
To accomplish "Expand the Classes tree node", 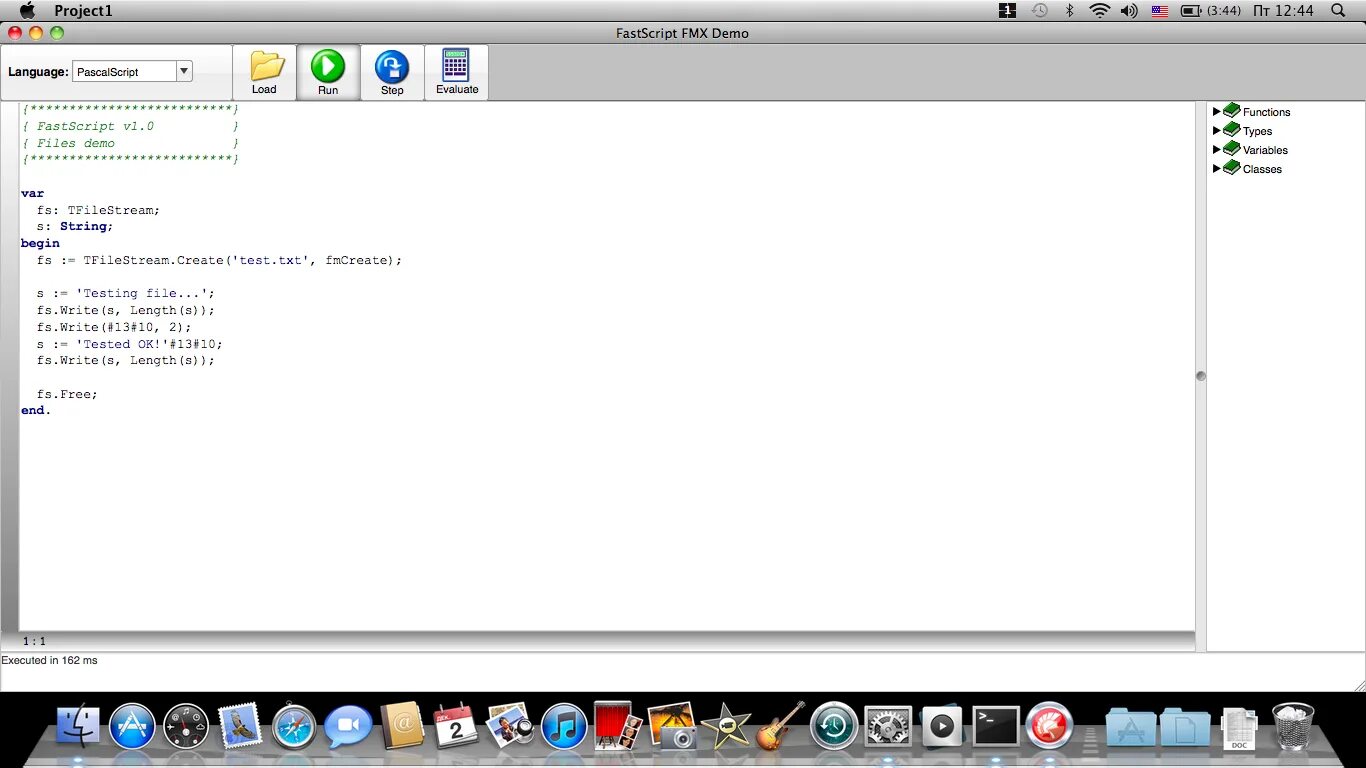I will click(1217, 168).
